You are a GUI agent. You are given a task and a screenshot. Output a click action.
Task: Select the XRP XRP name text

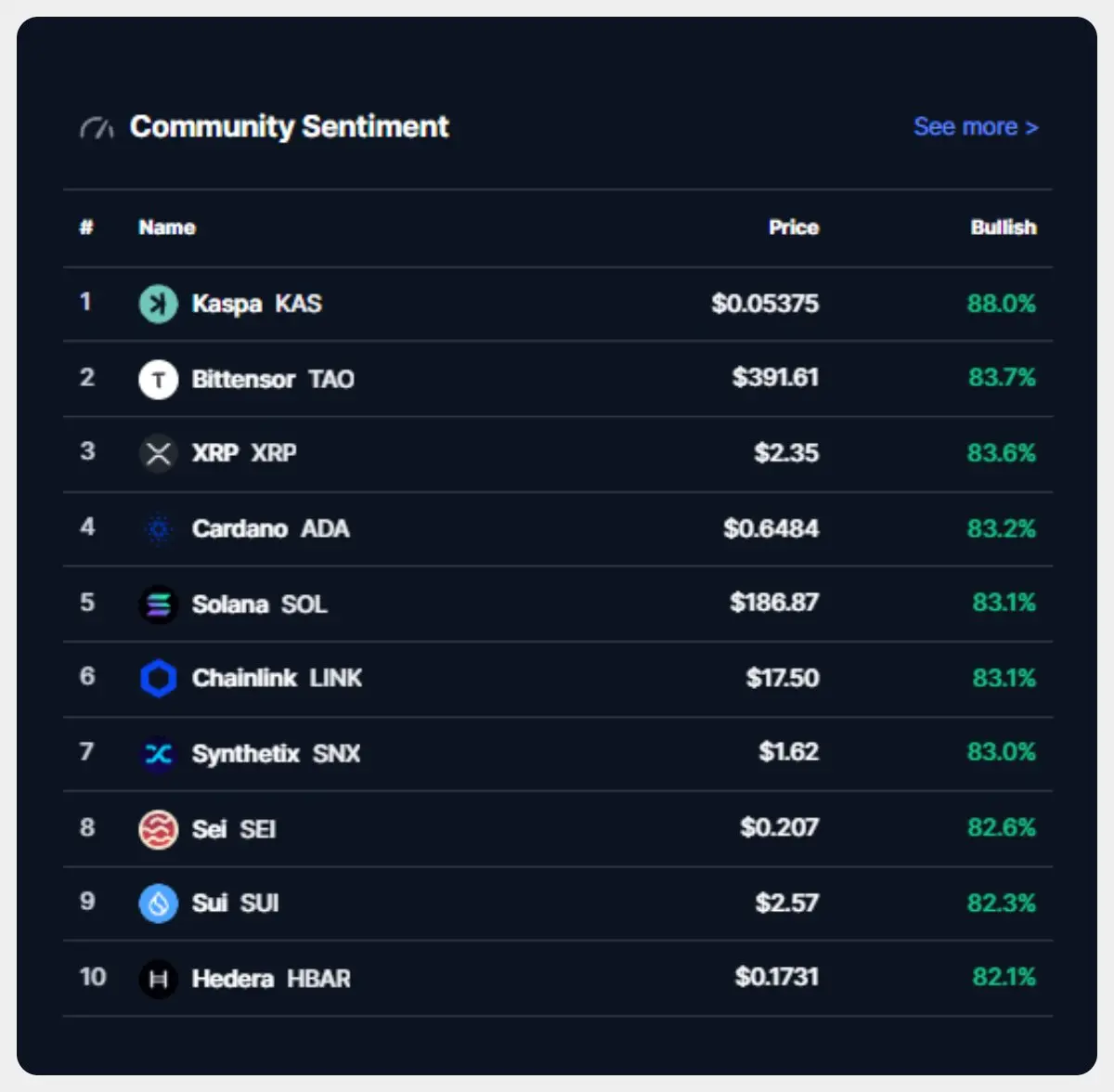[244, 453]
